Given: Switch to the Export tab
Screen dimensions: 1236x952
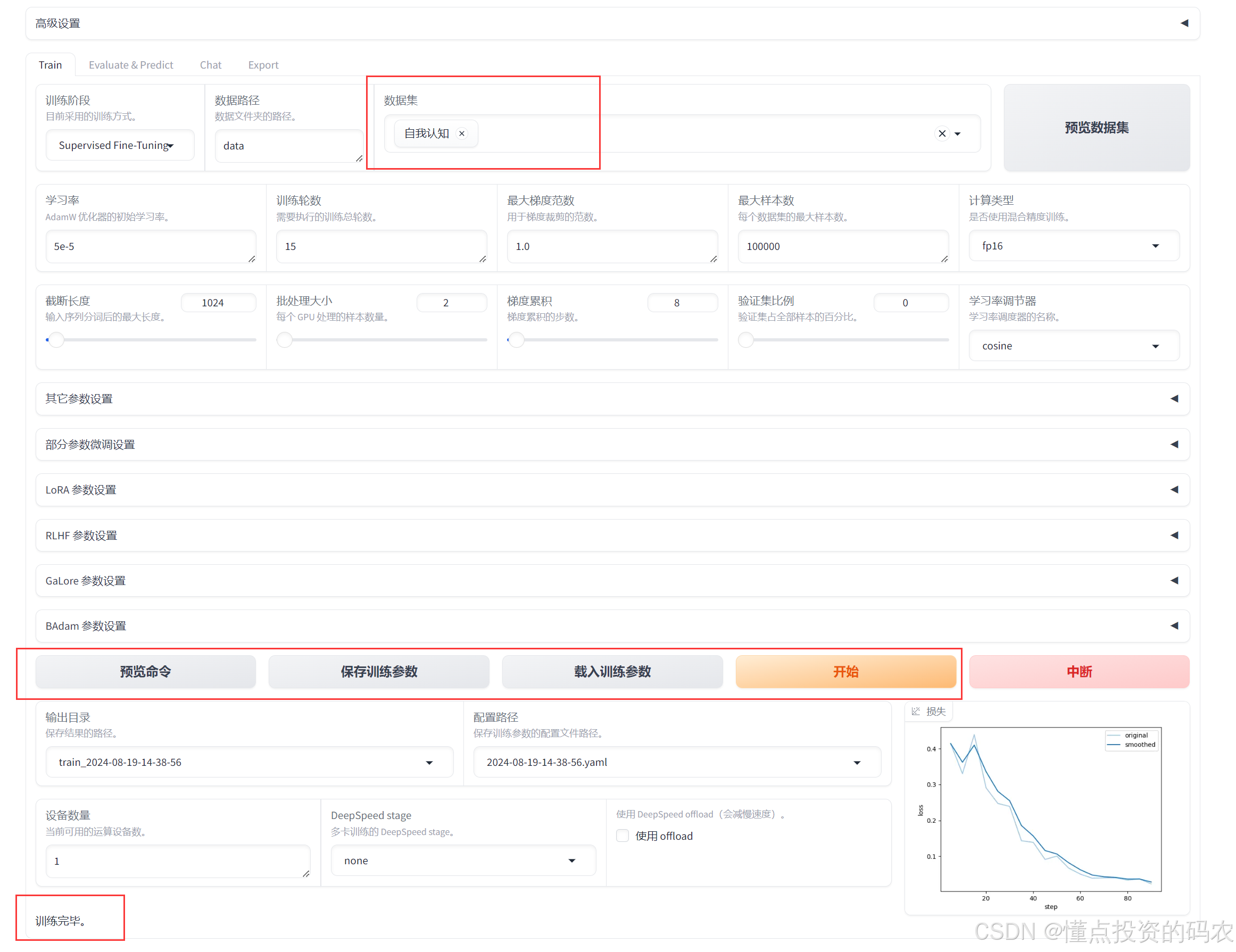Looking at the screenshot, I should pos(263,65).
